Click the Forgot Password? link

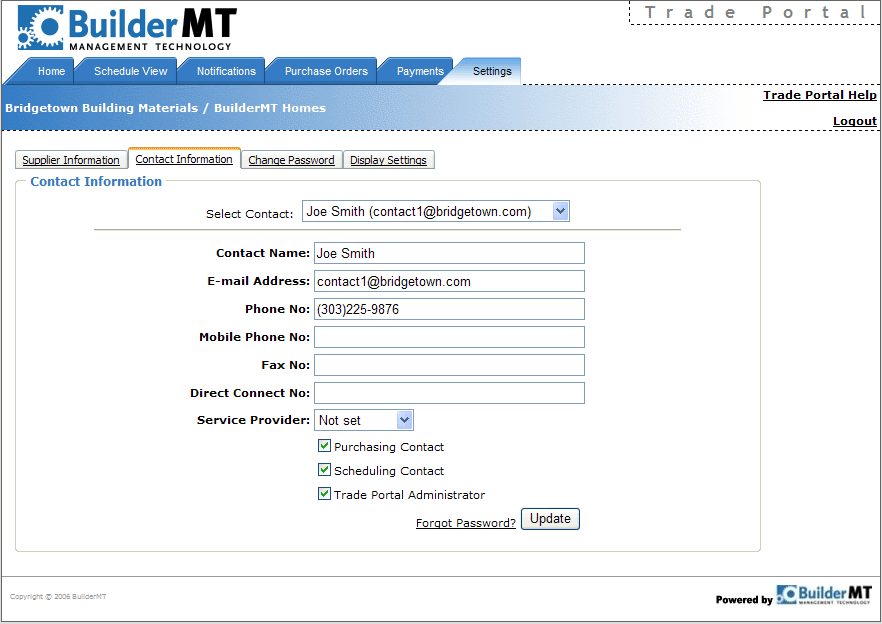tap(466, 523)
